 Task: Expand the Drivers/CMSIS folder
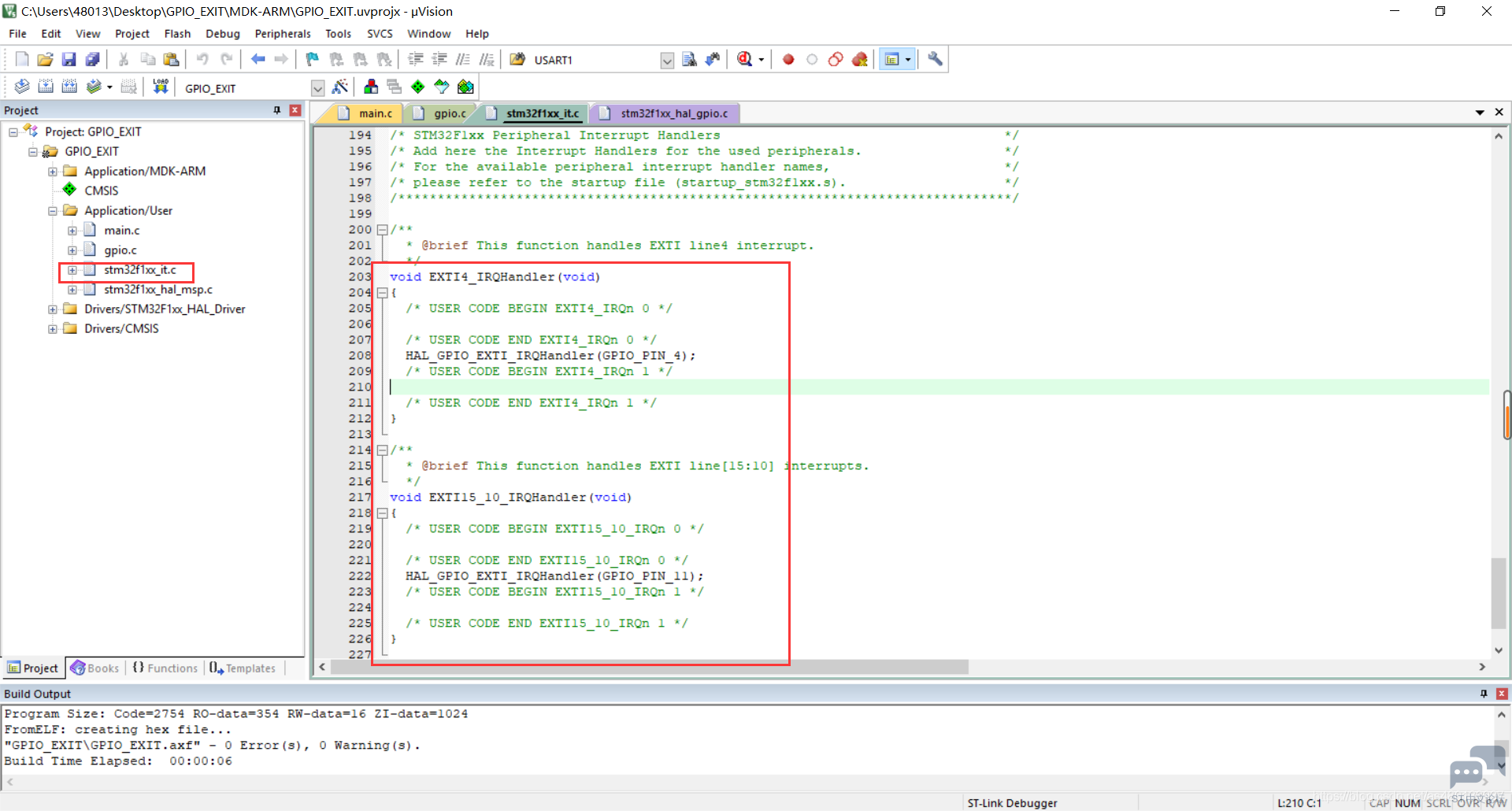click(52, 329)
